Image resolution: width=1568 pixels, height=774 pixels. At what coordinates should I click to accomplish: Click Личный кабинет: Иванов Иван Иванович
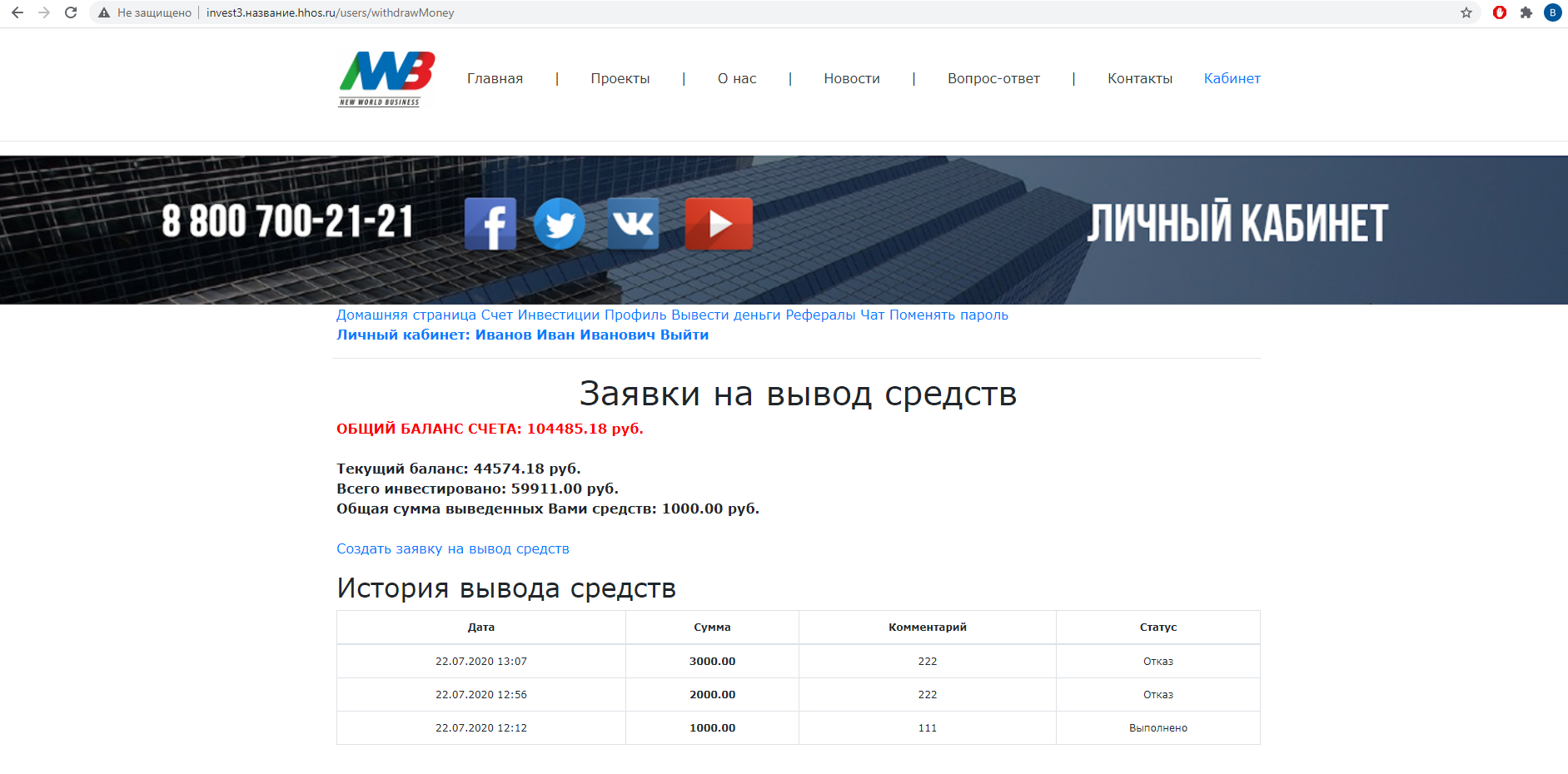coord(496,335)
